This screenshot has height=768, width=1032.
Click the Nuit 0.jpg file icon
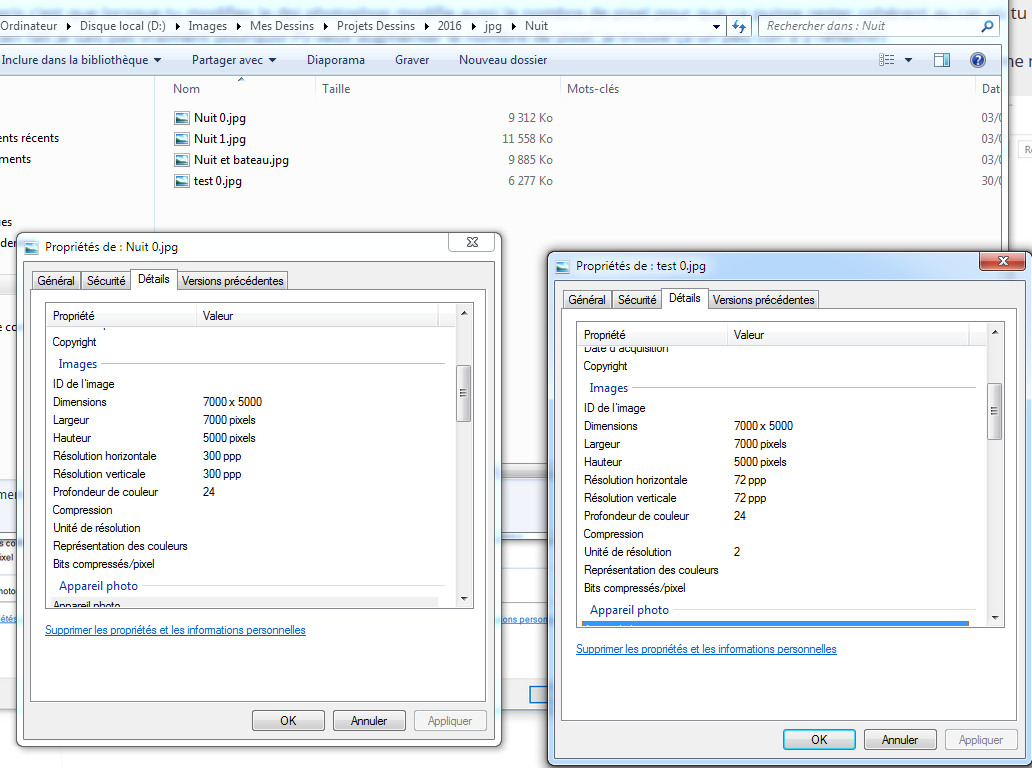181,118
